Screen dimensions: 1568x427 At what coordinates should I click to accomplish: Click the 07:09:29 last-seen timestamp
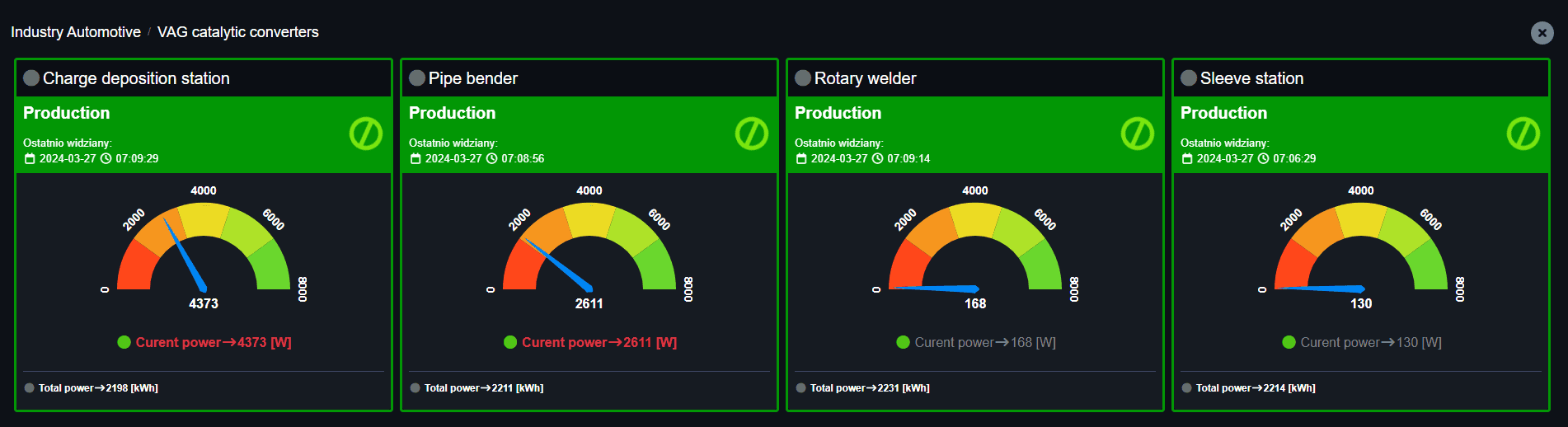point(137,158)
